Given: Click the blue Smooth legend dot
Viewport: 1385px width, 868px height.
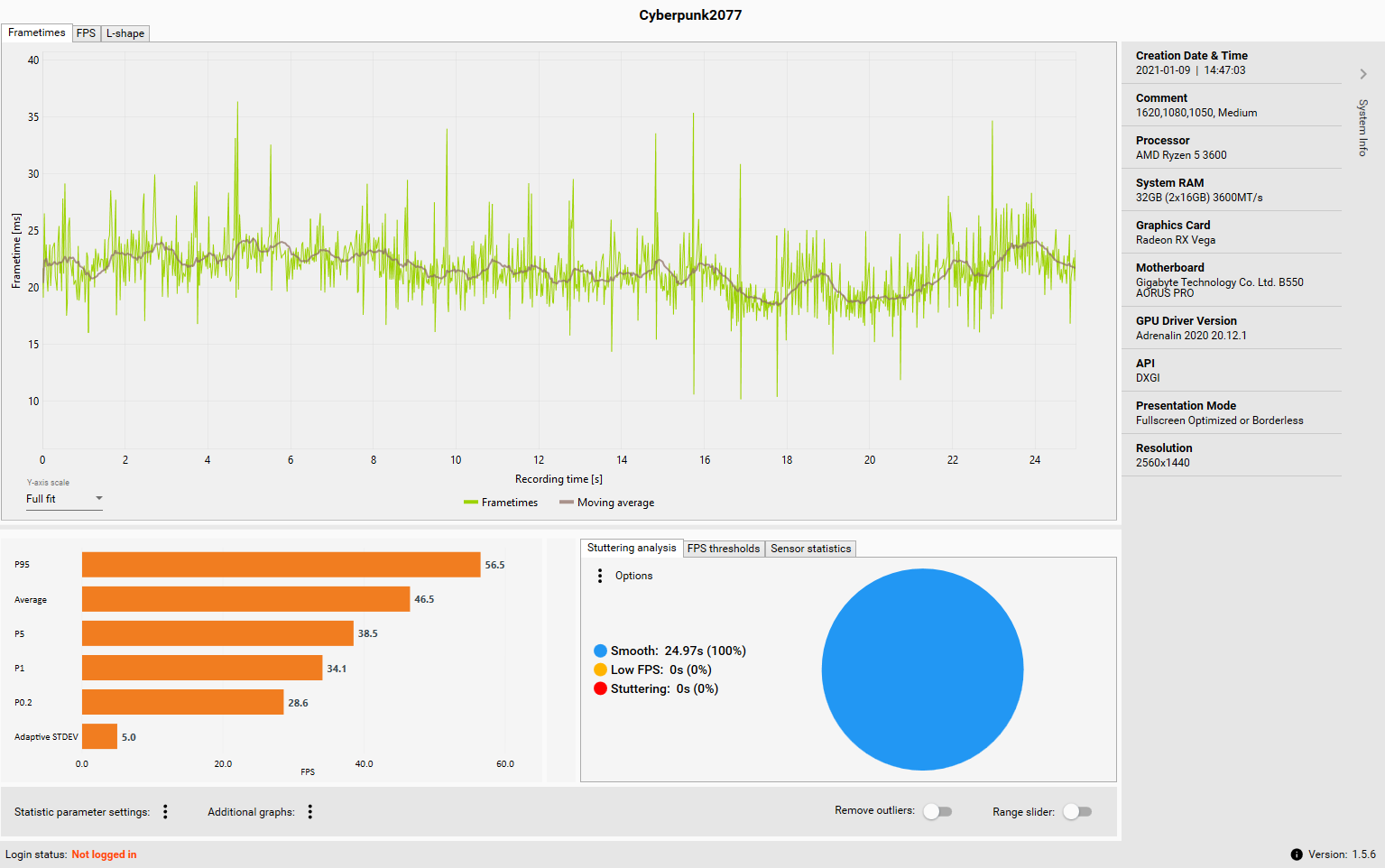Looking at the screenshot, I should (x=600, y=651).
